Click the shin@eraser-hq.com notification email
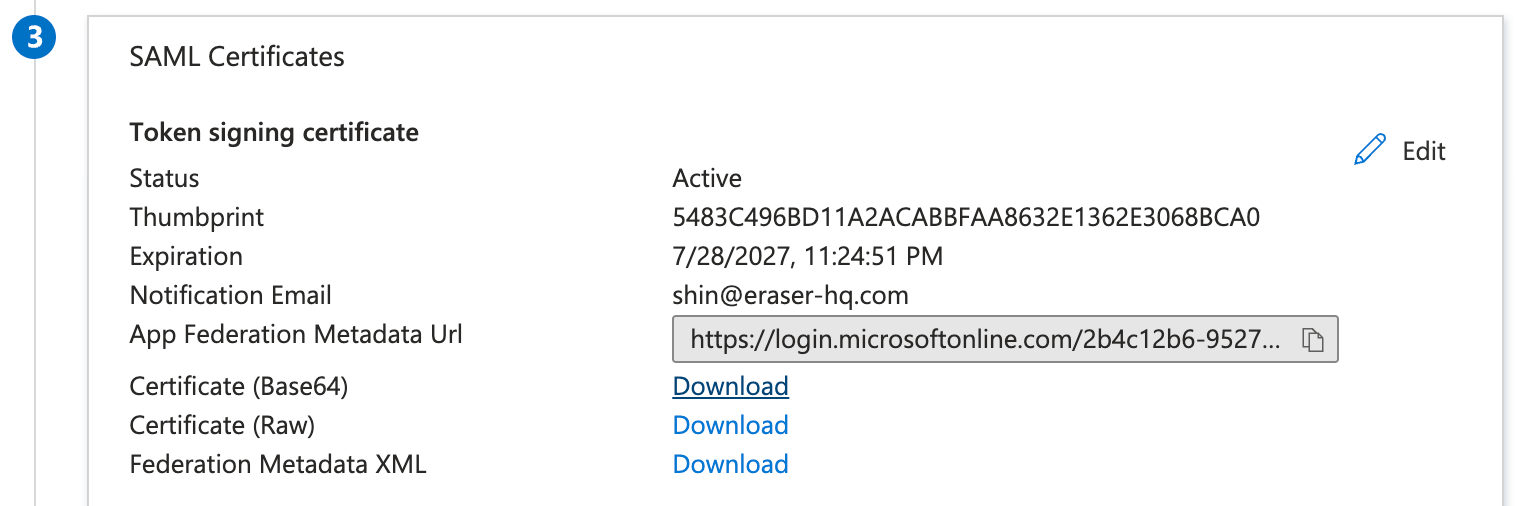1524x506 pixels. click(x=790, y=295)
